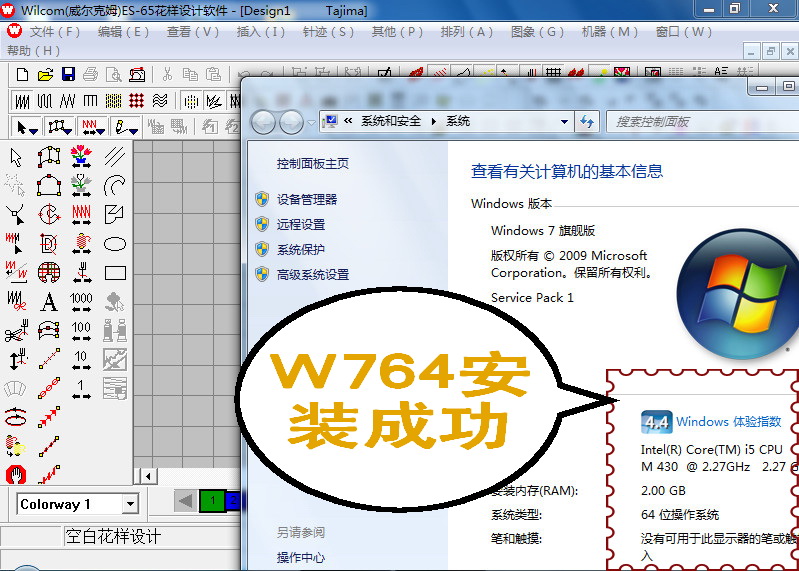Choose the zigzag stitch type icon
Viewport: 799px width, 571px height.
(x=67, y=101)
